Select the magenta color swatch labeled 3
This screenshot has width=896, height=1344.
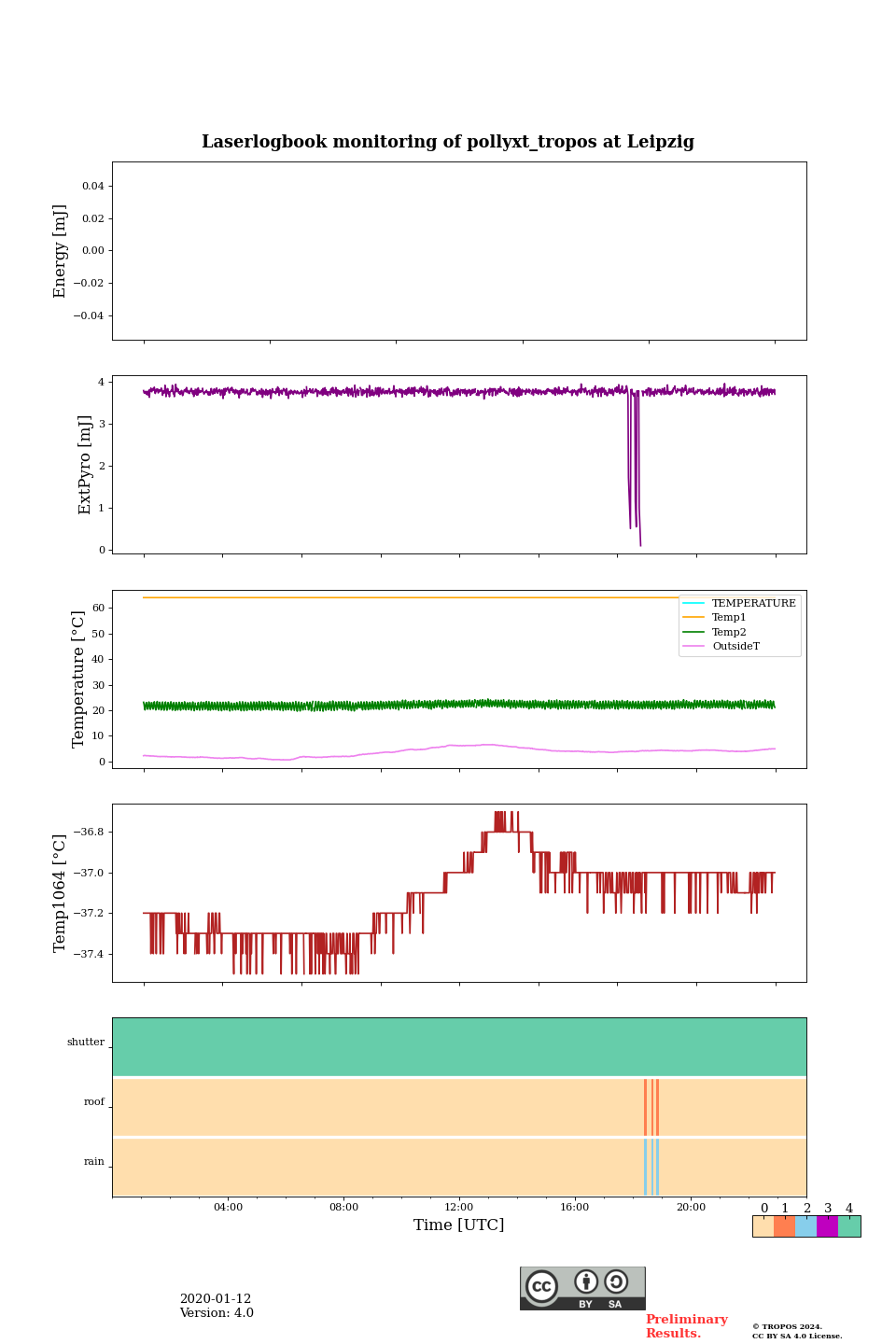tap(827, 1226)
